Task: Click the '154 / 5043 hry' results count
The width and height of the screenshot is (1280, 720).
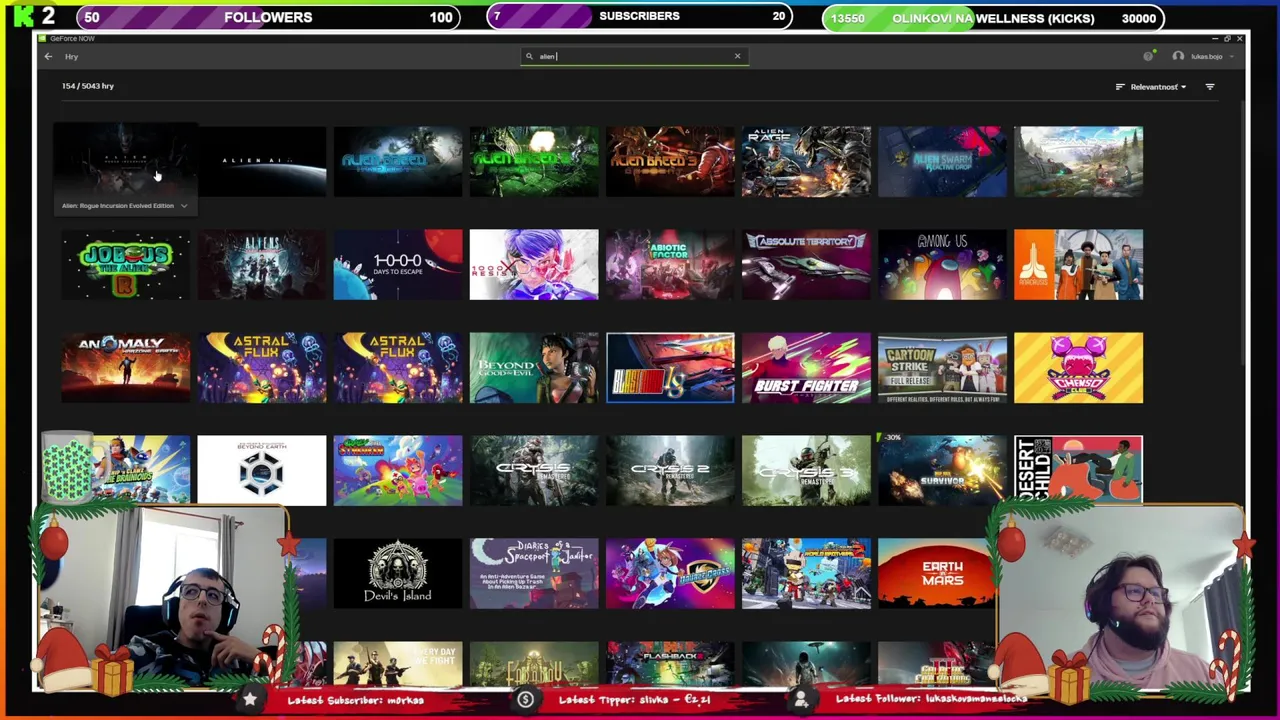Action: coord(88,86)
